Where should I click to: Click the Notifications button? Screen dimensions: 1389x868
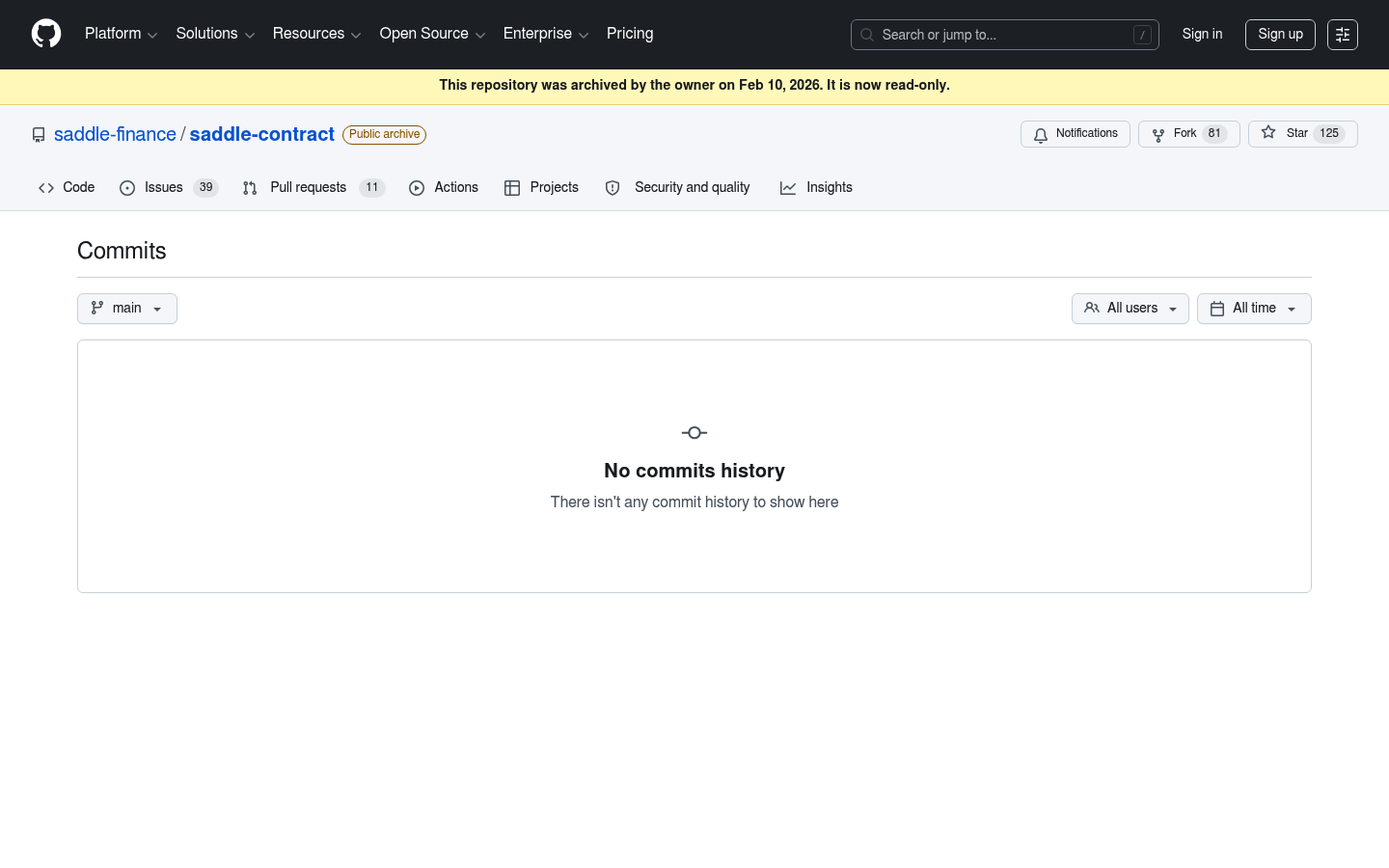[1076, 134]
